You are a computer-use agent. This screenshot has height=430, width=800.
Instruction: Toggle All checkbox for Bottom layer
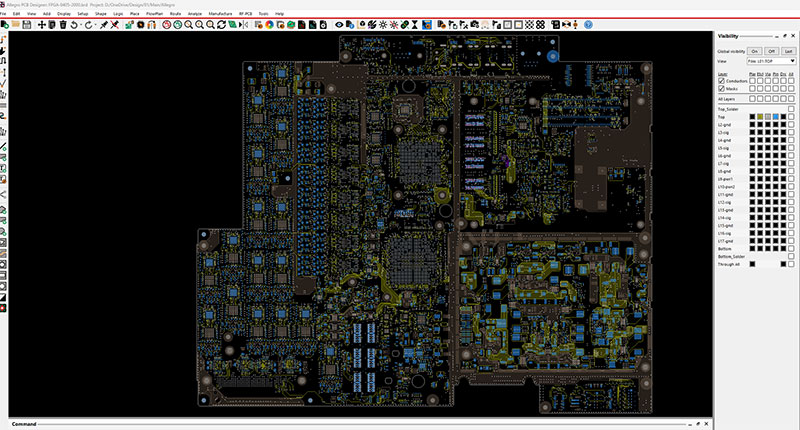791,248
